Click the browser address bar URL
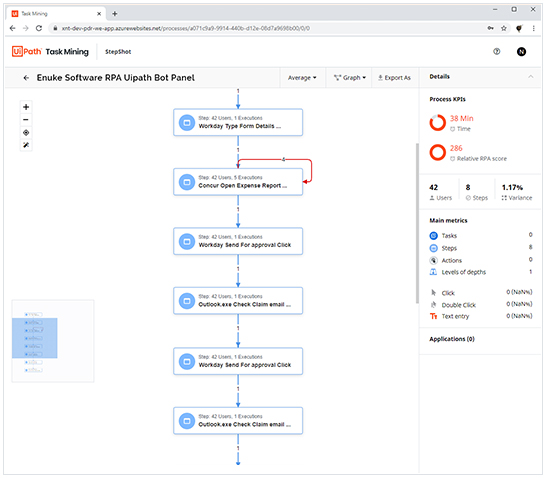Viewport: 546px width, 478px height. (x=186, y=28)
